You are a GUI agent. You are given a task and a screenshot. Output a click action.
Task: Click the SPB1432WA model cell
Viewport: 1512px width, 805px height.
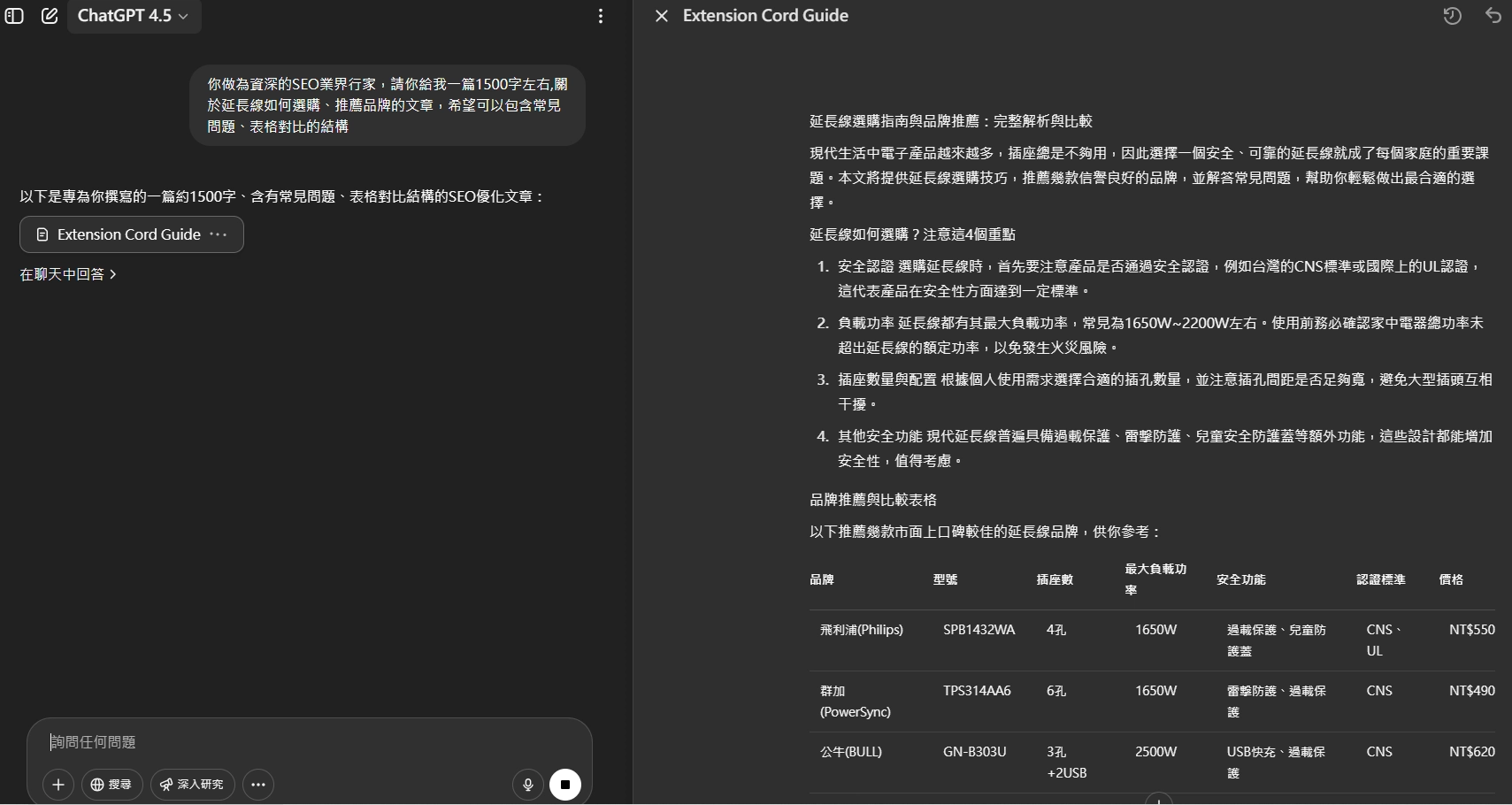pos(979,630)
